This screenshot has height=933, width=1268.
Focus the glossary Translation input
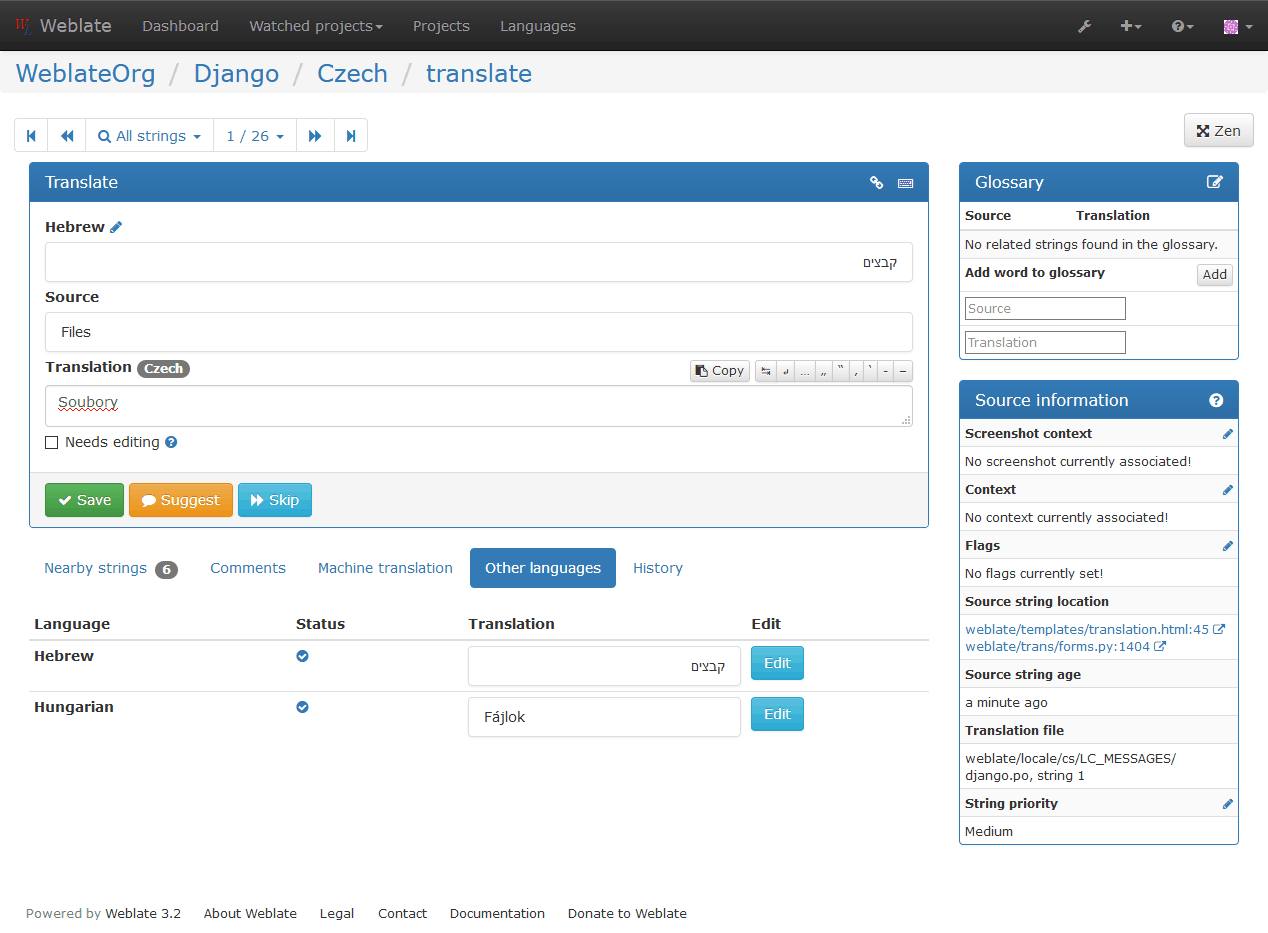coord(1045,342)
